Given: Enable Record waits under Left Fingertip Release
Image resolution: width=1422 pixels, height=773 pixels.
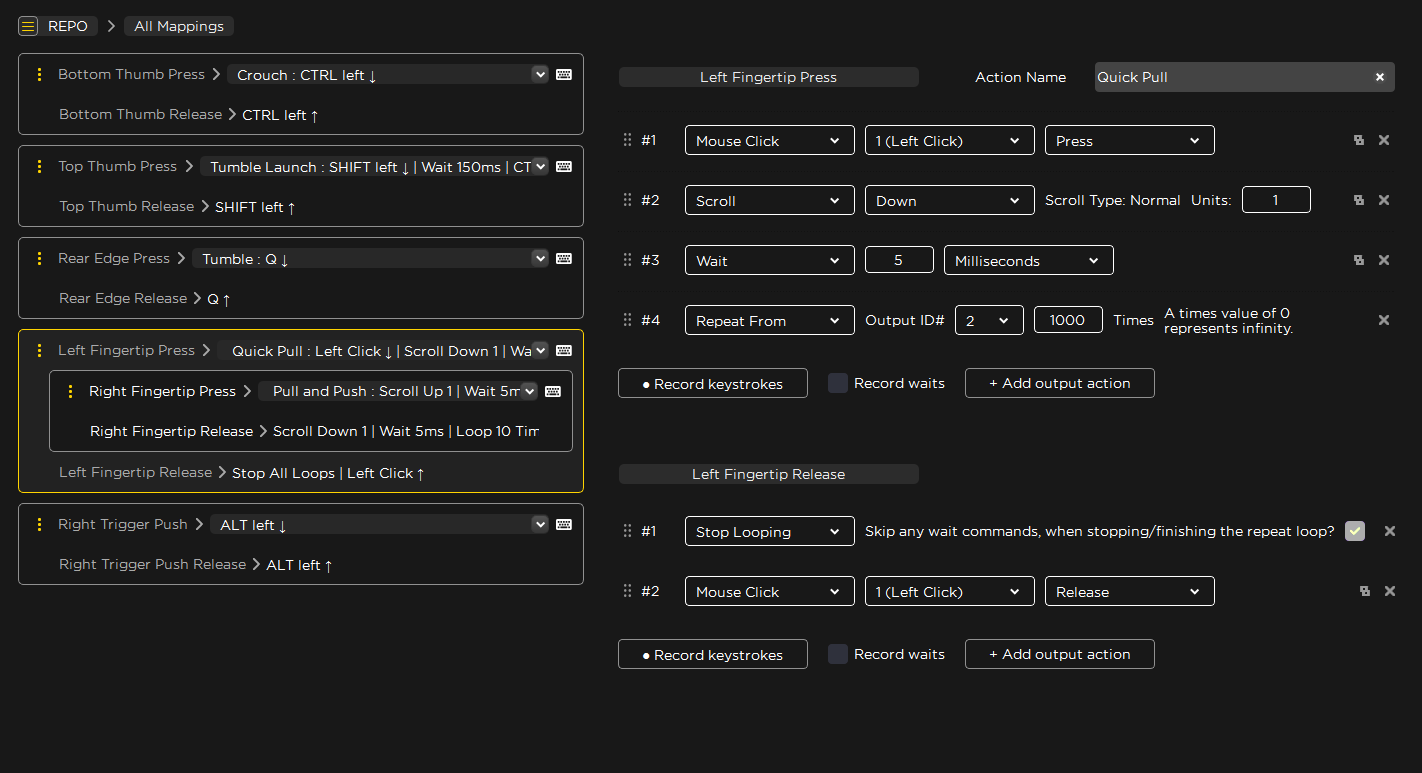Looking at the screenshot, I should pos(838,654).
